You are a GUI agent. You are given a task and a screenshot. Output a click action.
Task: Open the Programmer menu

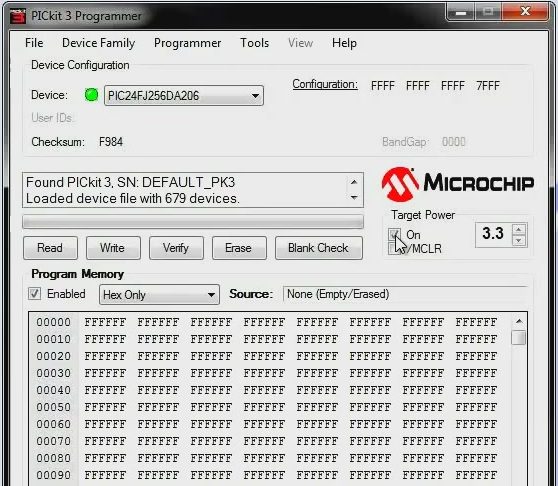coord(188,43)
